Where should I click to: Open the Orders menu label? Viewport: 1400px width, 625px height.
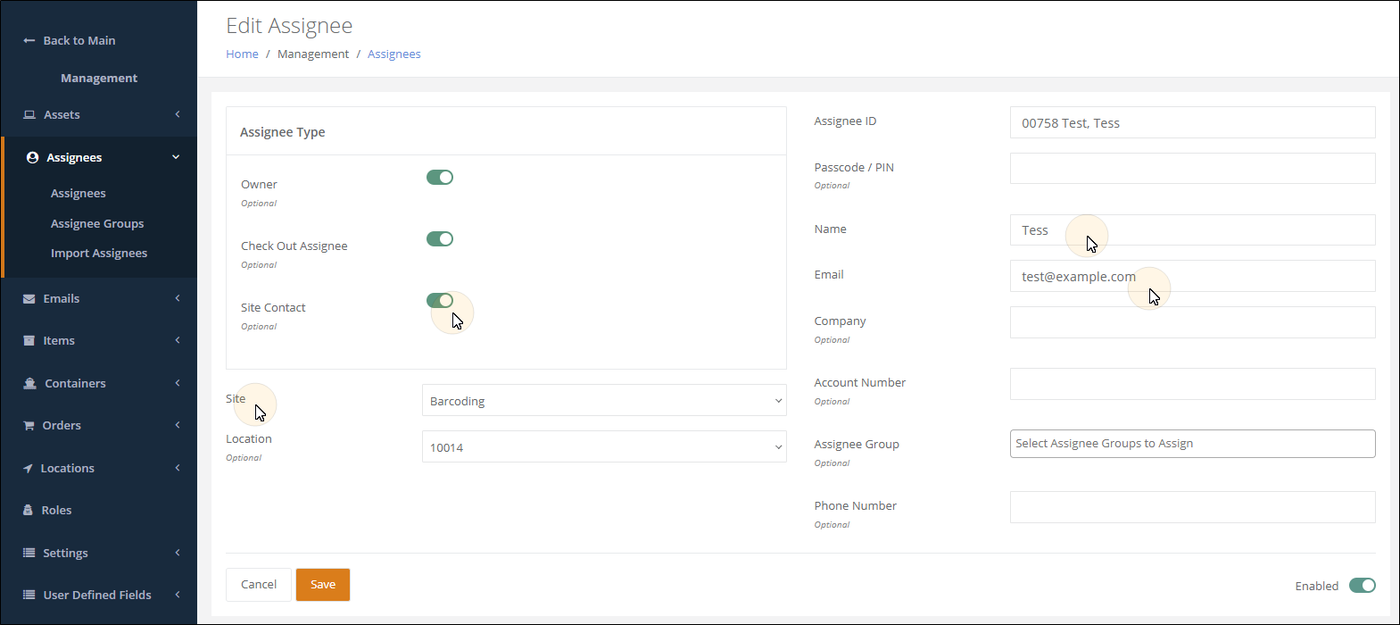[61, 426]
